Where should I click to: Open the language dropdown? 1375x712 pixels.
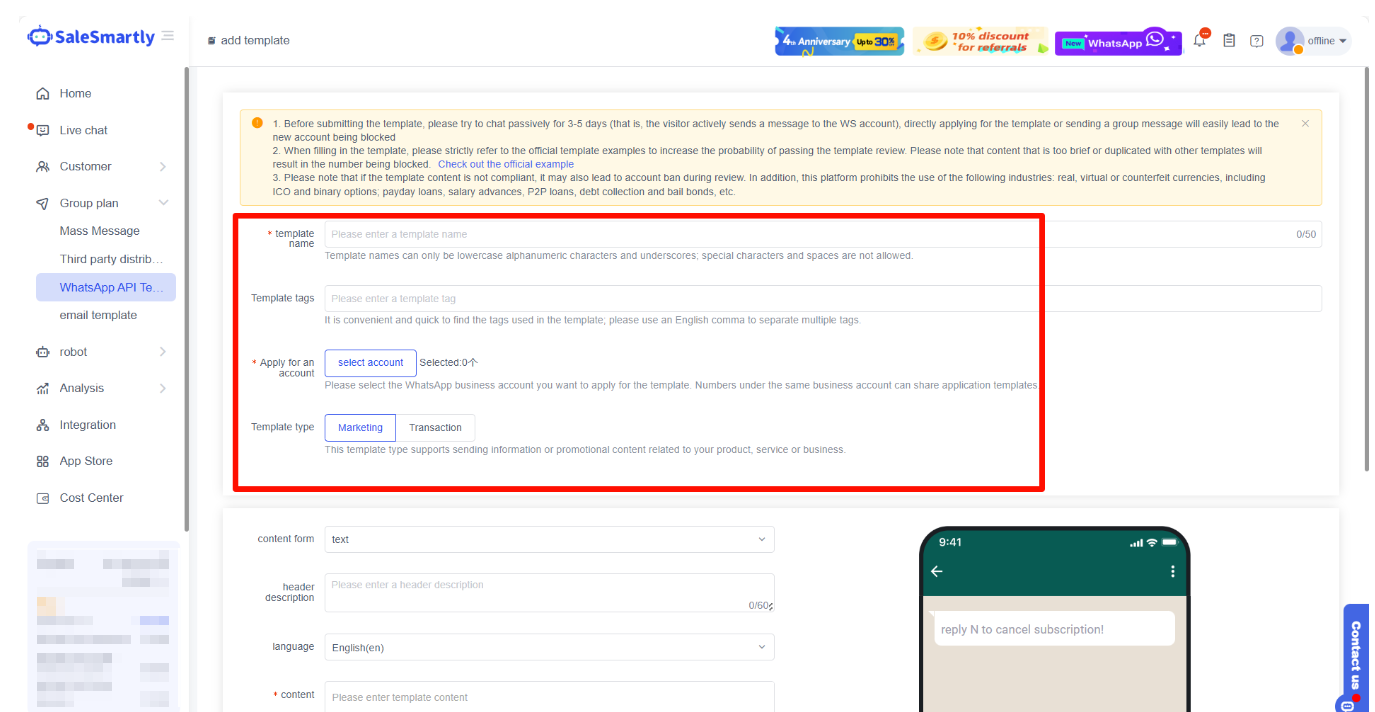point(549,648)
